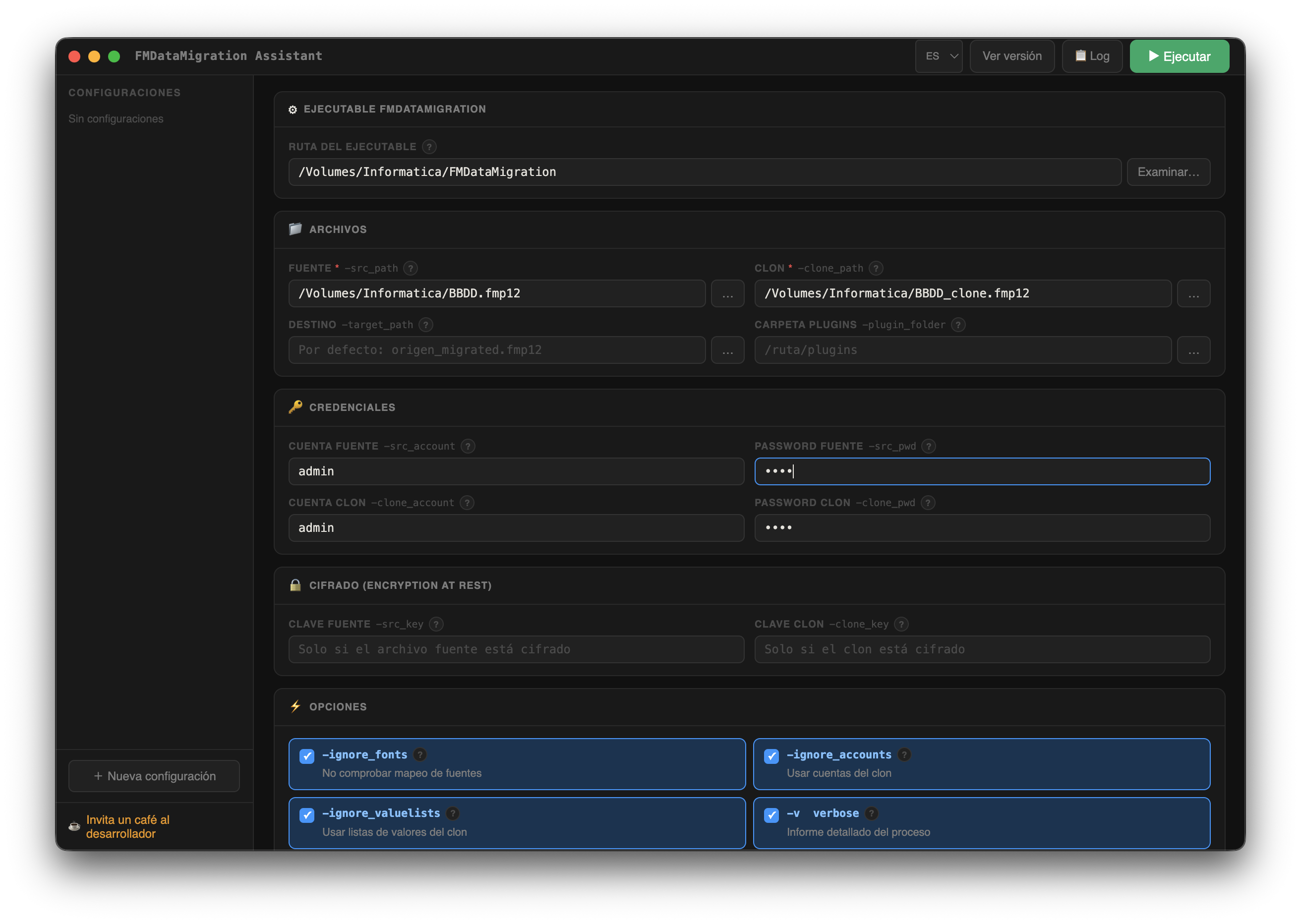Open Invita un café al desarrollador link
The width and height of the screenshot is (1301, 924).
click(x=128, y=827)
